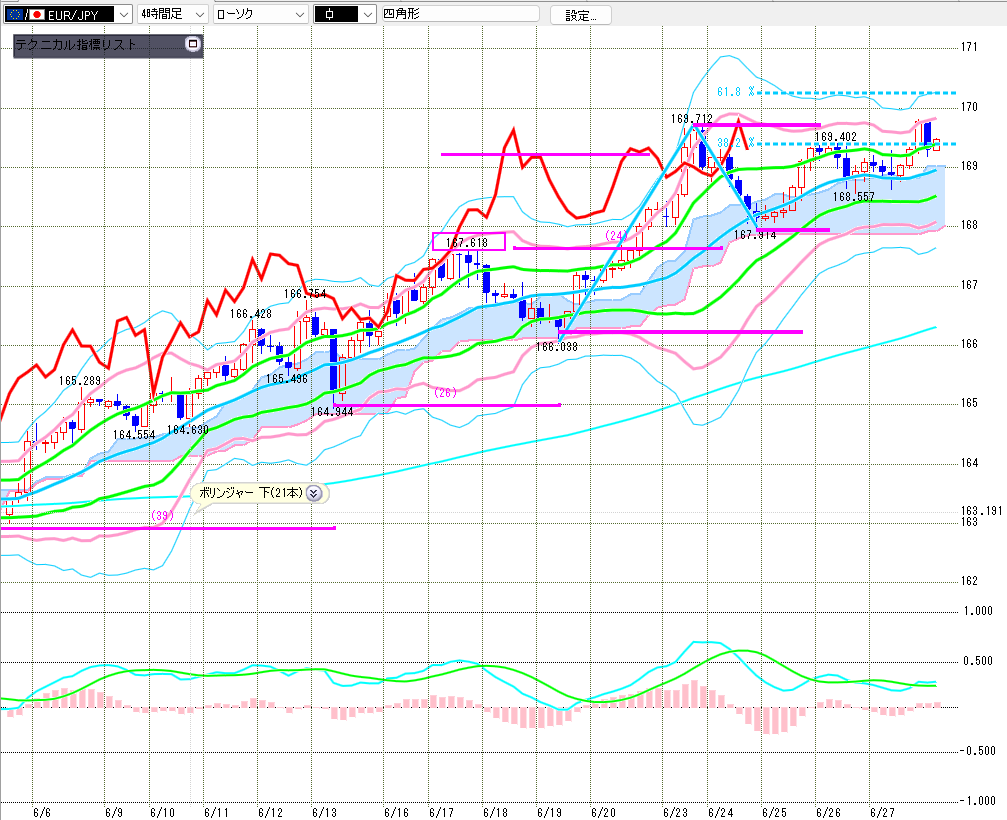Click the (39) magenta count label

162,516
